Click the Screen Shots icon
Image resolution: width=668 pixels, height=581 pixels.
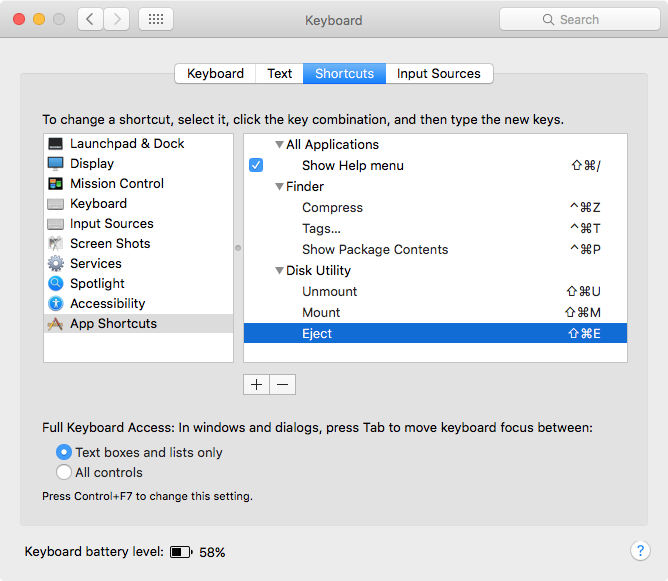coord(55,244)
